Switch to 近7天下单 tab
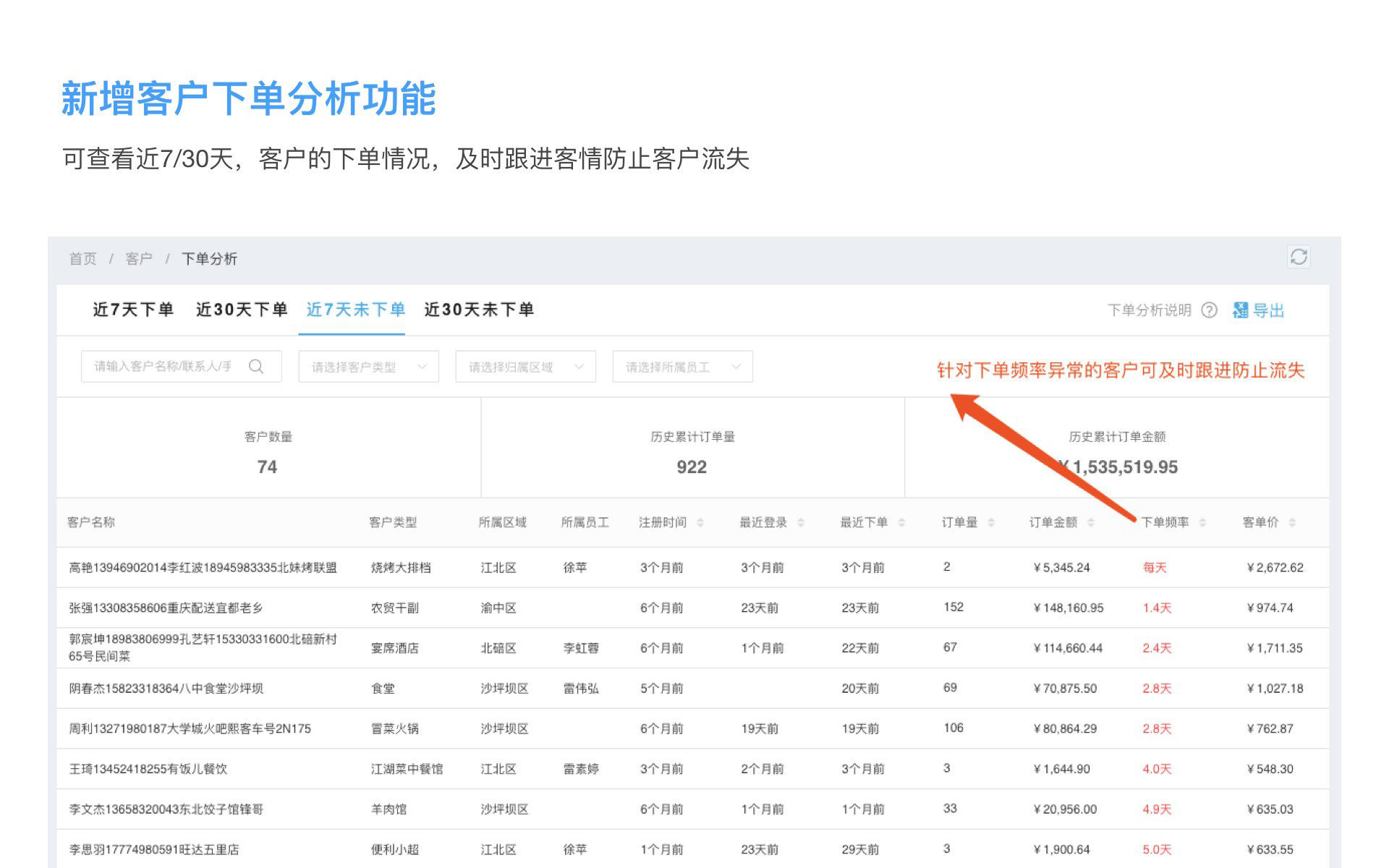This screenshot has width=1389, height=868. click(x=133, y=310)
